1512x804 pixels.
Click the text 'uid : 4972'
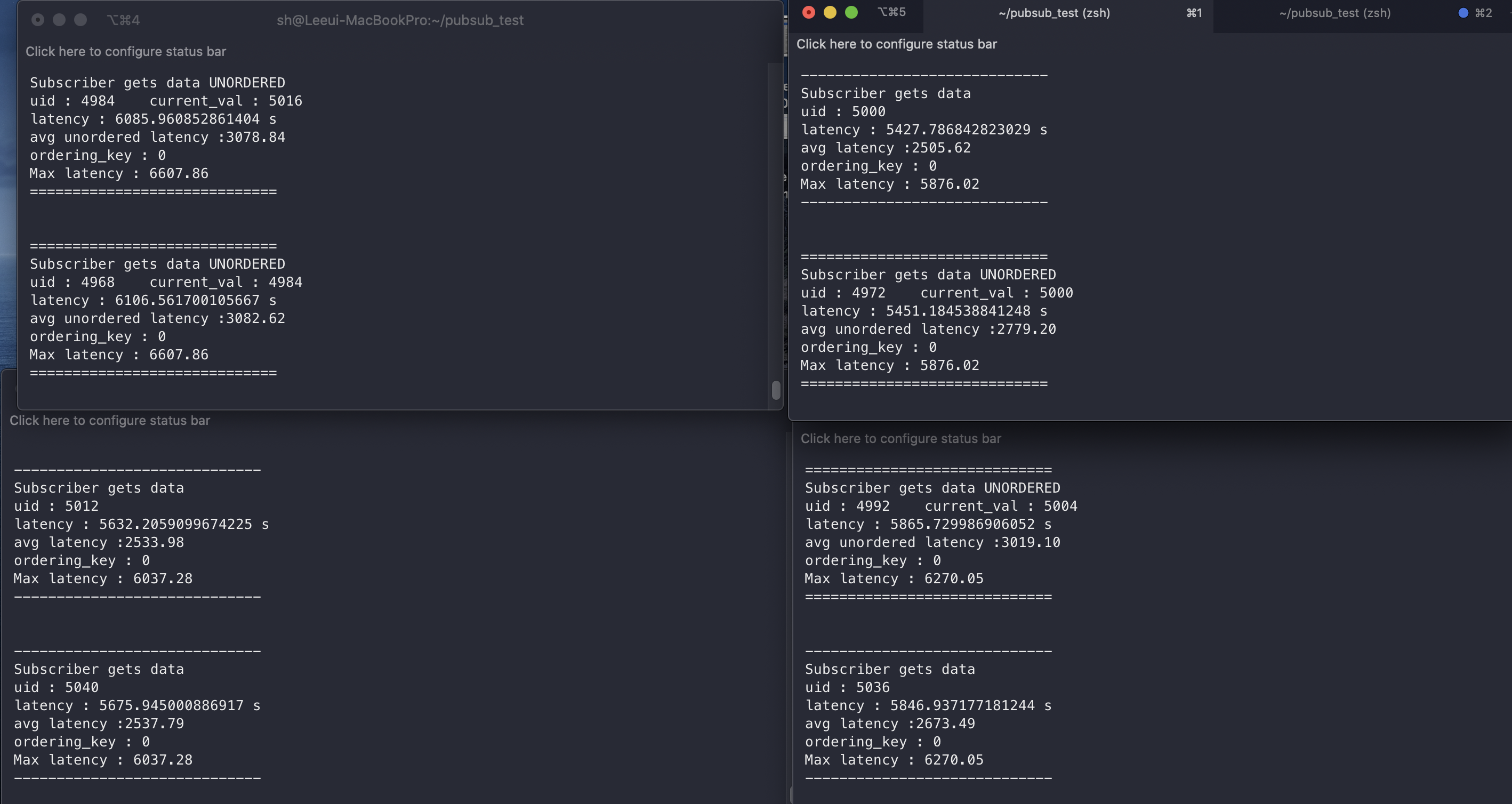point(843,293)
